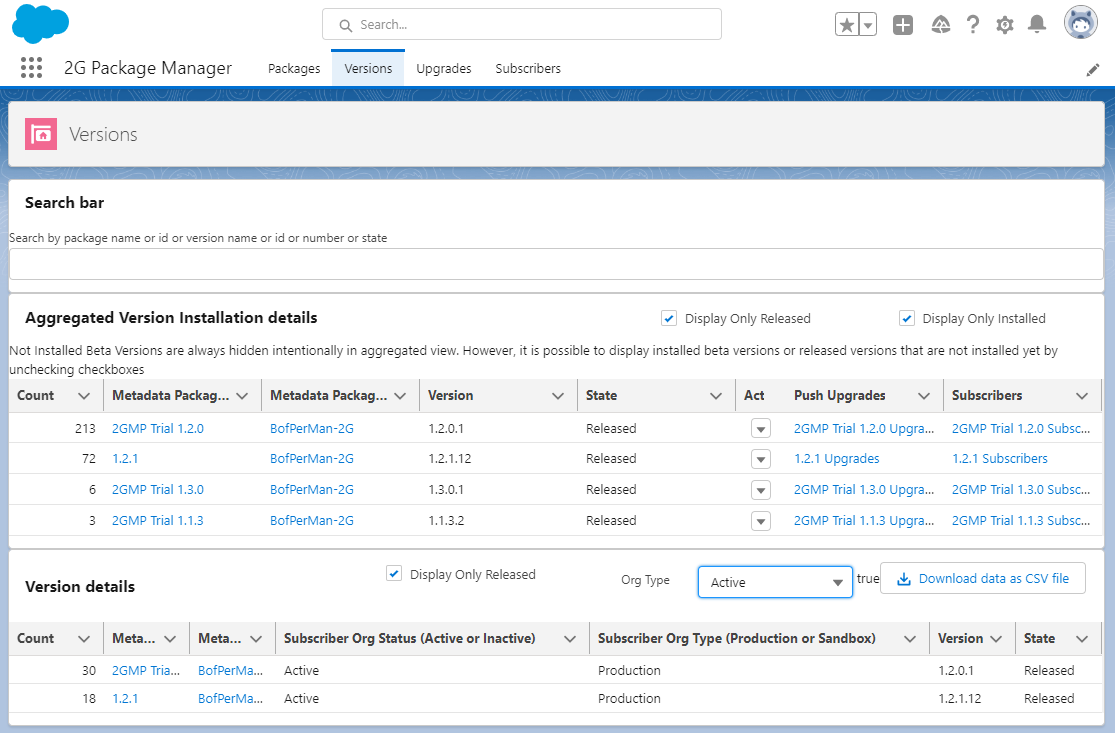Viewport: 1115px width, 733px height.
Task: Click the pink Versions page icon
Action: pyautogui.click(x=41, y=134)
